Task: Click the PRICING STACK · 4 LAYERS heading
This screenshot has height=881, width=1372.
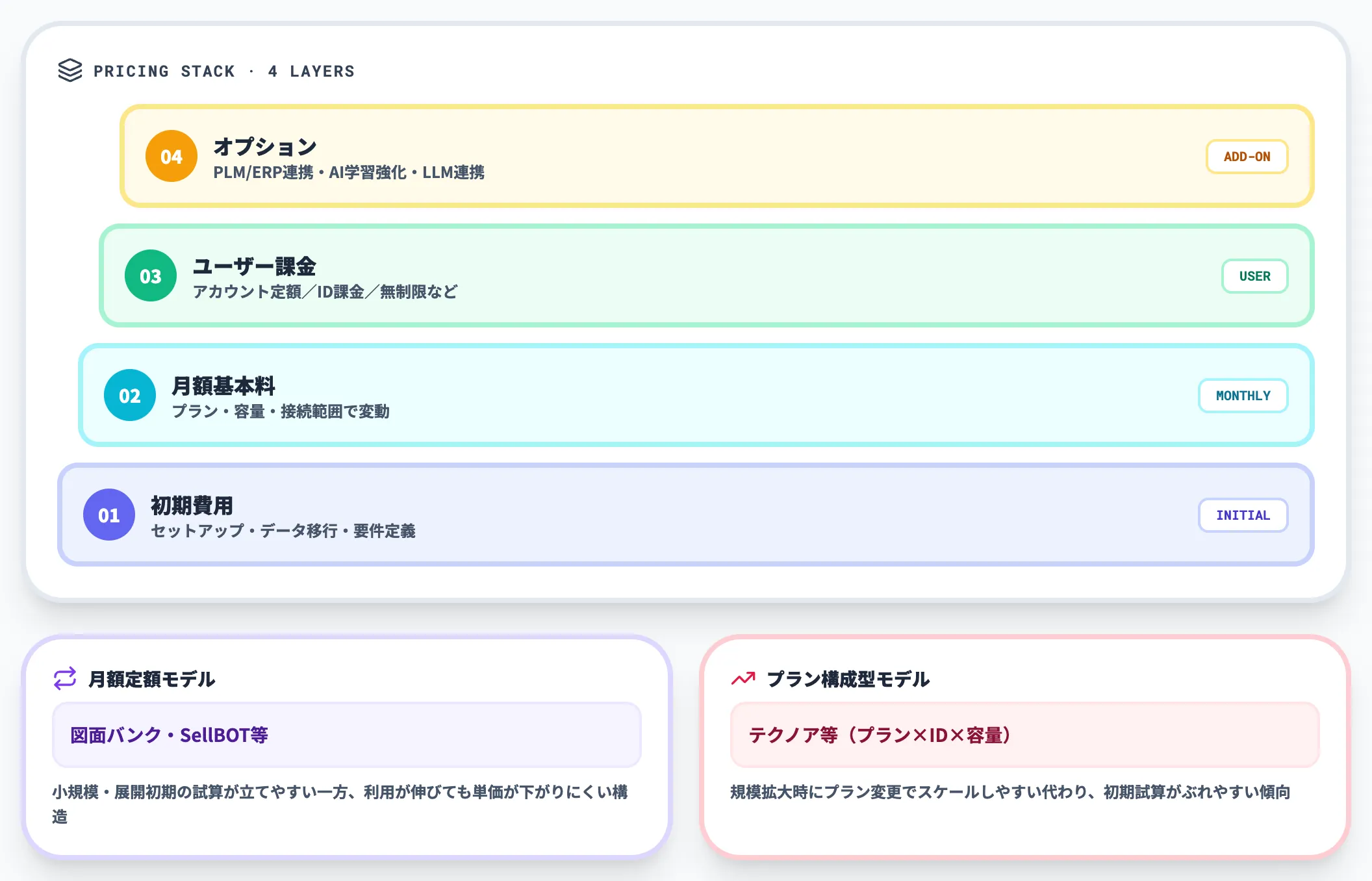Action: click(x=224, y=71)
